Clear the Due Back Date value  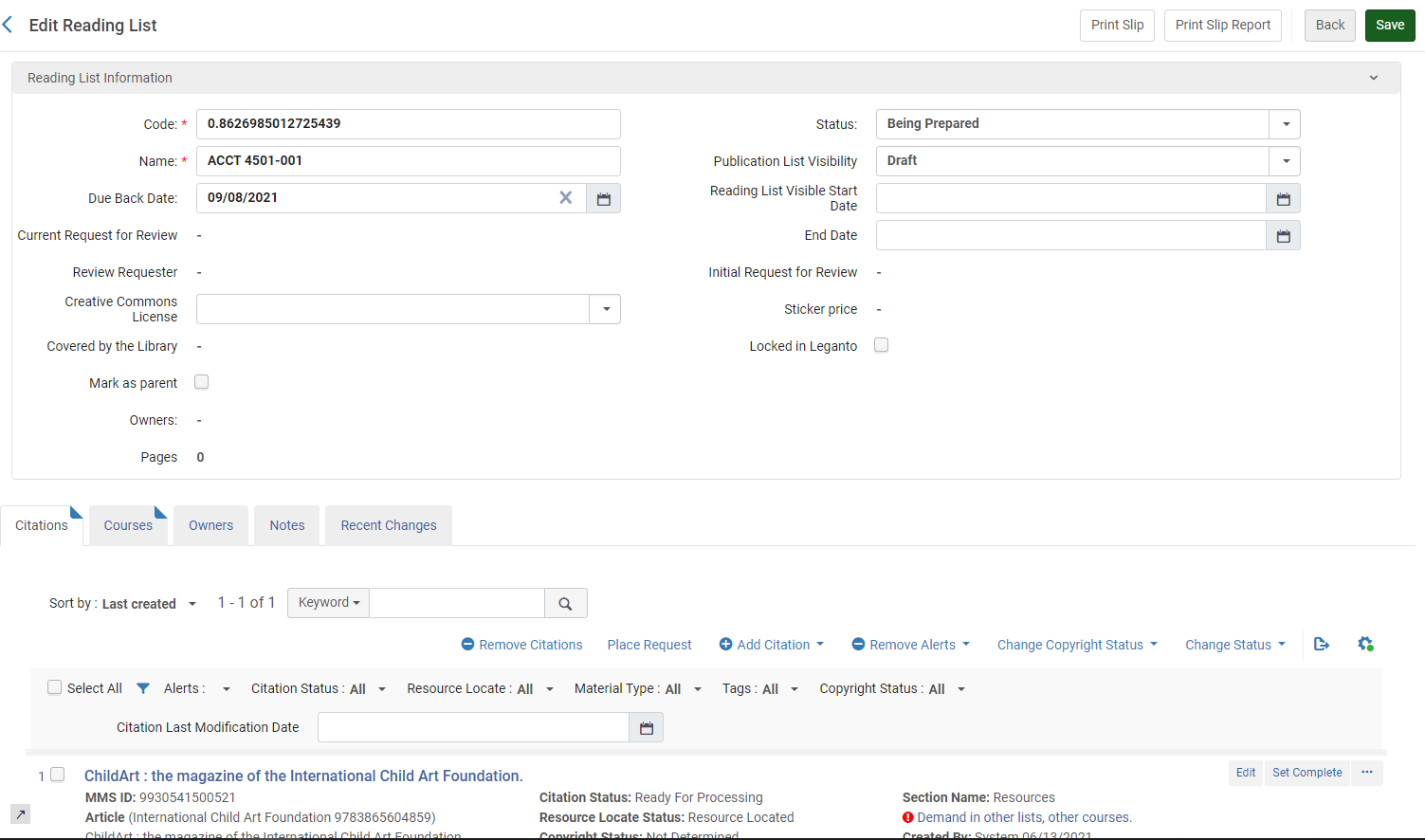pos(566,197)
